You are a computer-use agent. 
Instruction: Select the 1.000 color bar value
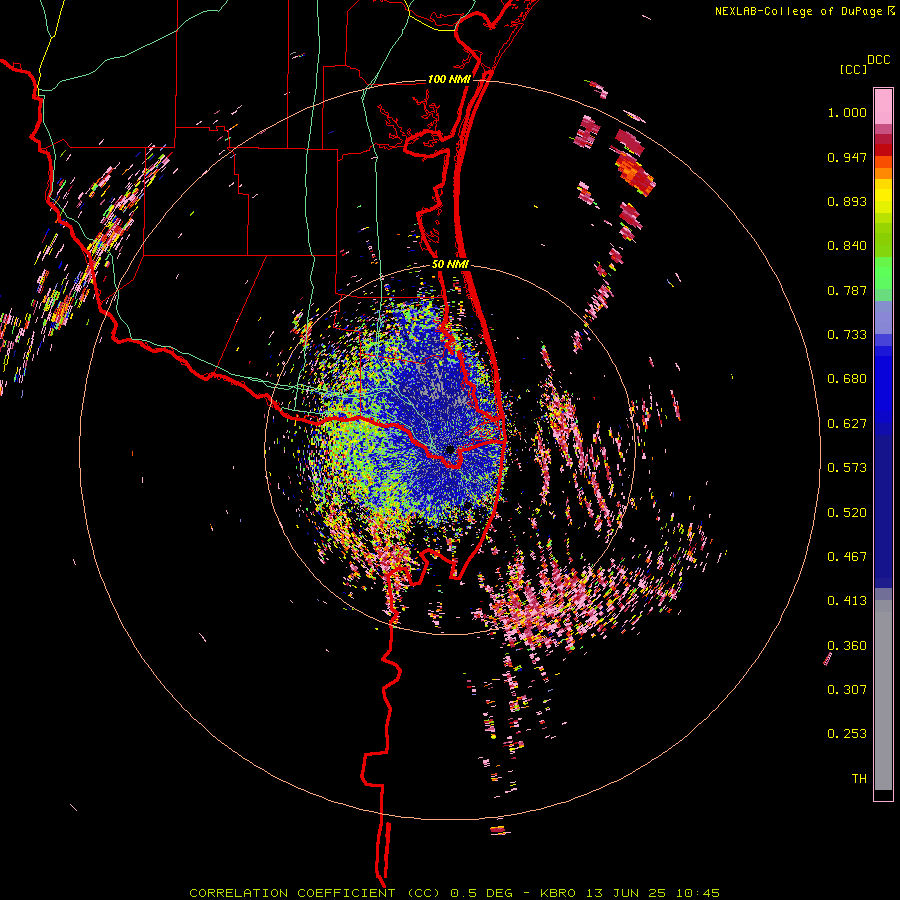tap(847, 112)
